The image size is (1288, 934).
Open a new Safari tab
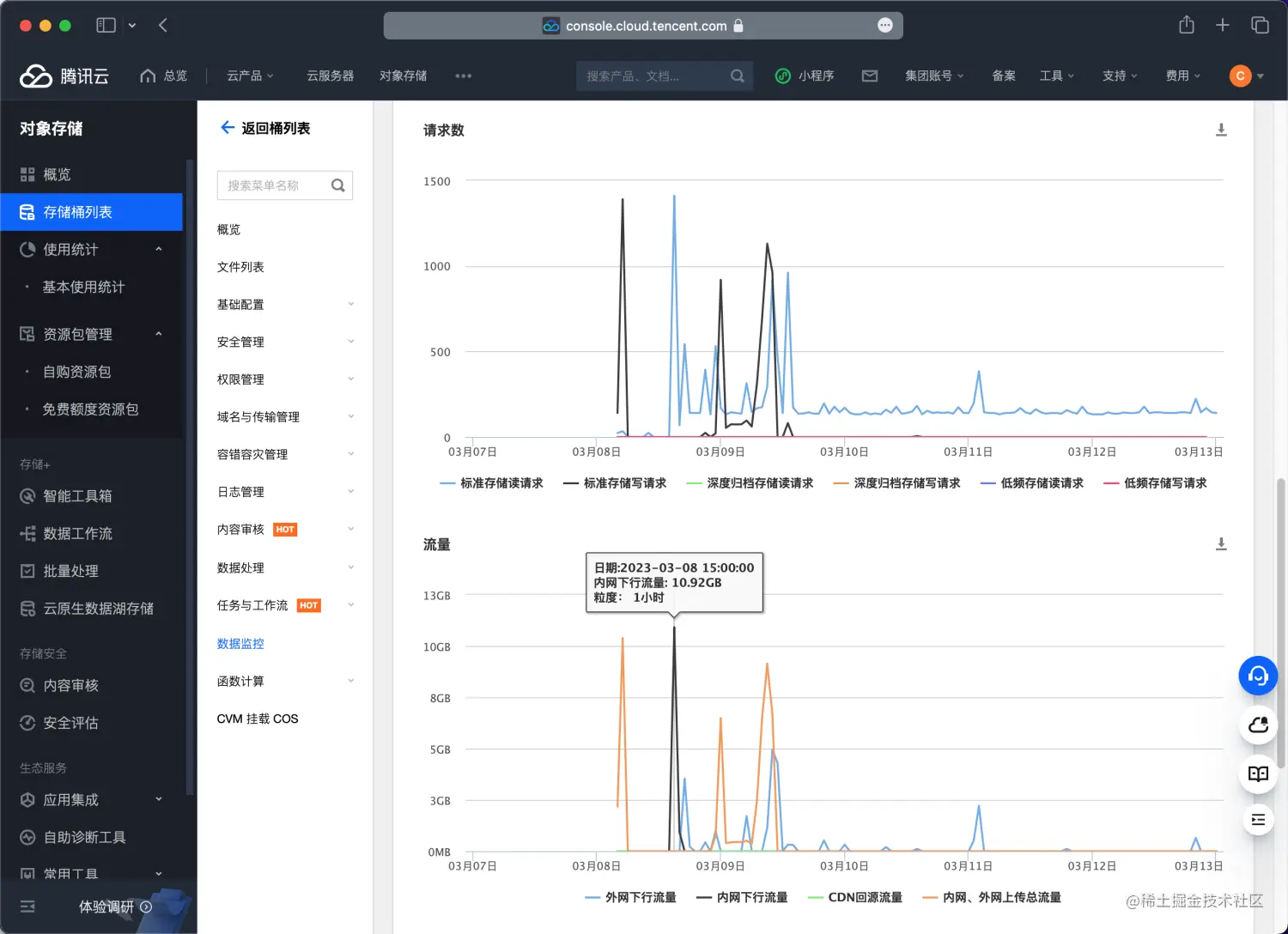[1223, 25]
